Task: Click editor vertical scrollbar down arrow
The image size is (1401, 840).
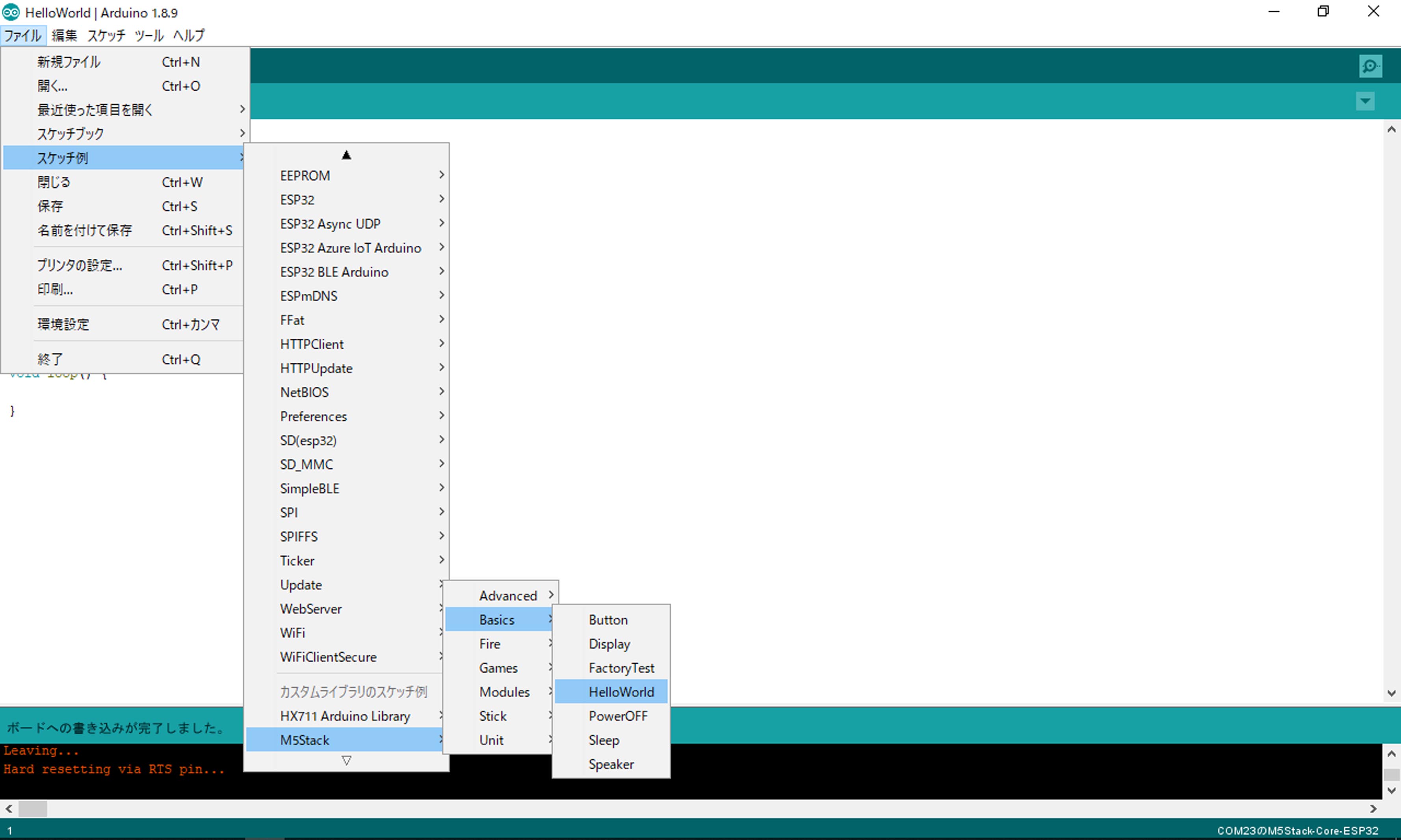Action: [x=1391, y=694]
